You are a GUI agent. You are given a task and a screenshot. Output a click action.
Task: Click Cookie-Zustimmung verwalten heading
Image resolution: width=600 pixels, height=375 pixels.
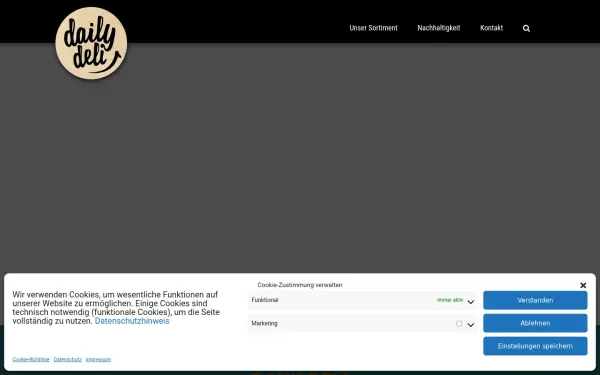pyautogui.click(x=300, y=285)
